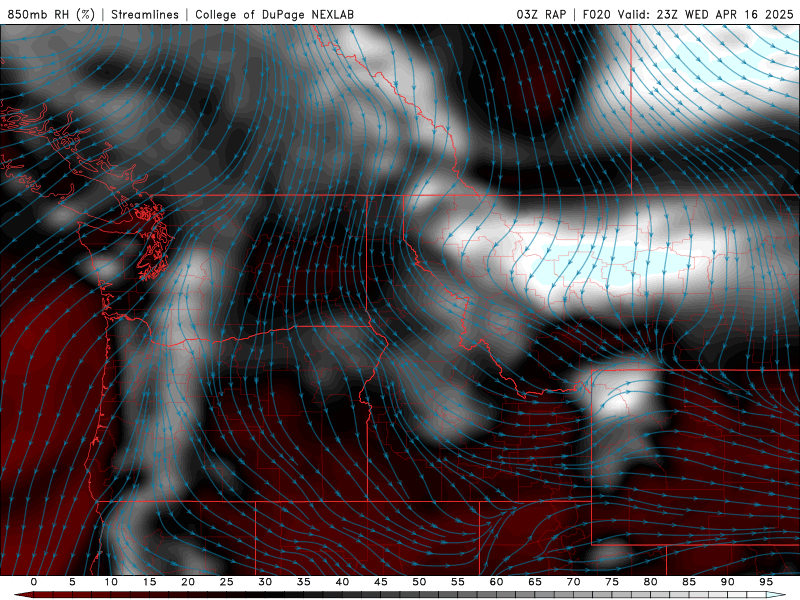Click the color bar value 80
This screenshot has width=800, height=600.
point(651,582)
